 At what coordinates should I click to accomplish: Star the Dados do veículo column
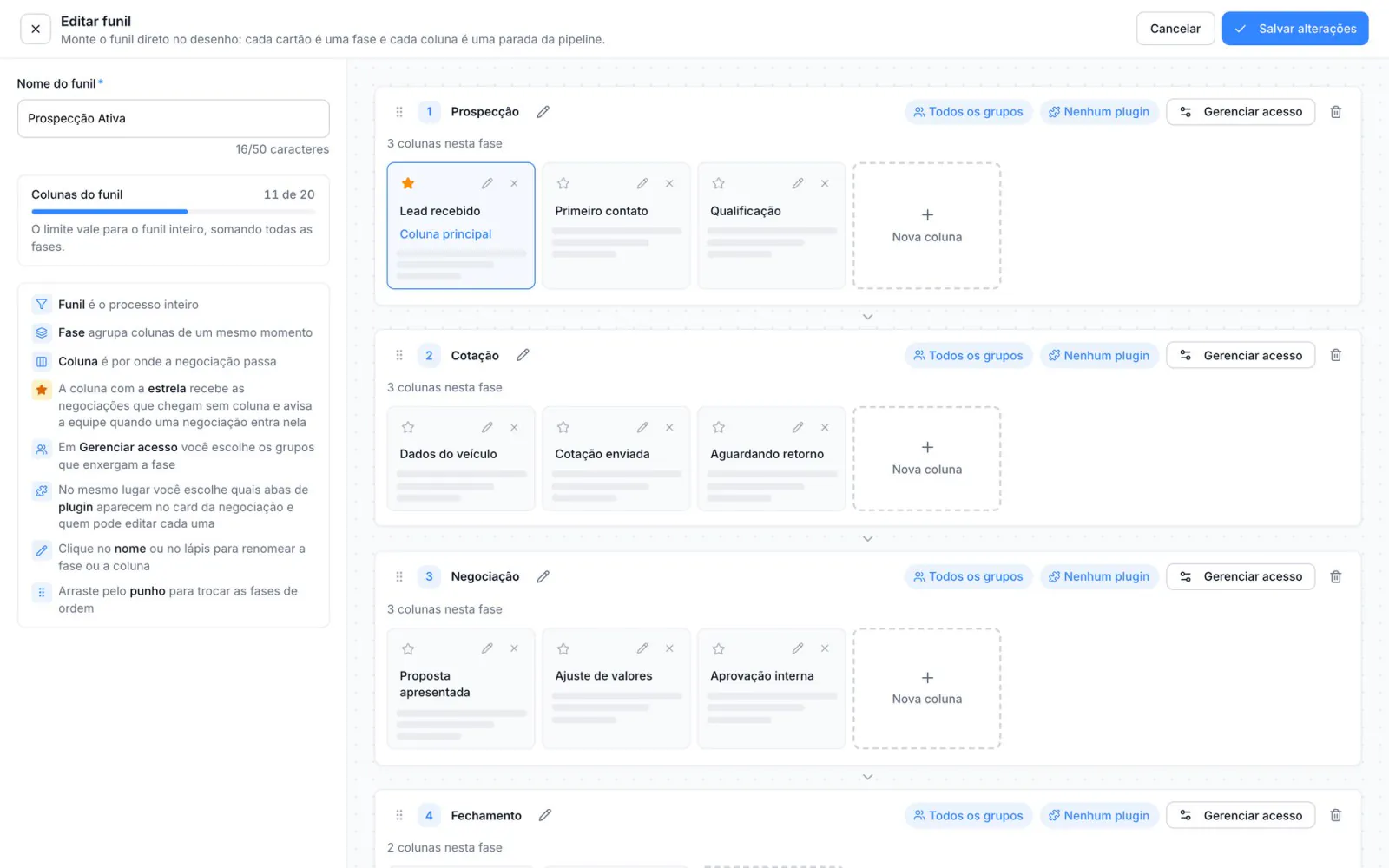click(408, 427)
